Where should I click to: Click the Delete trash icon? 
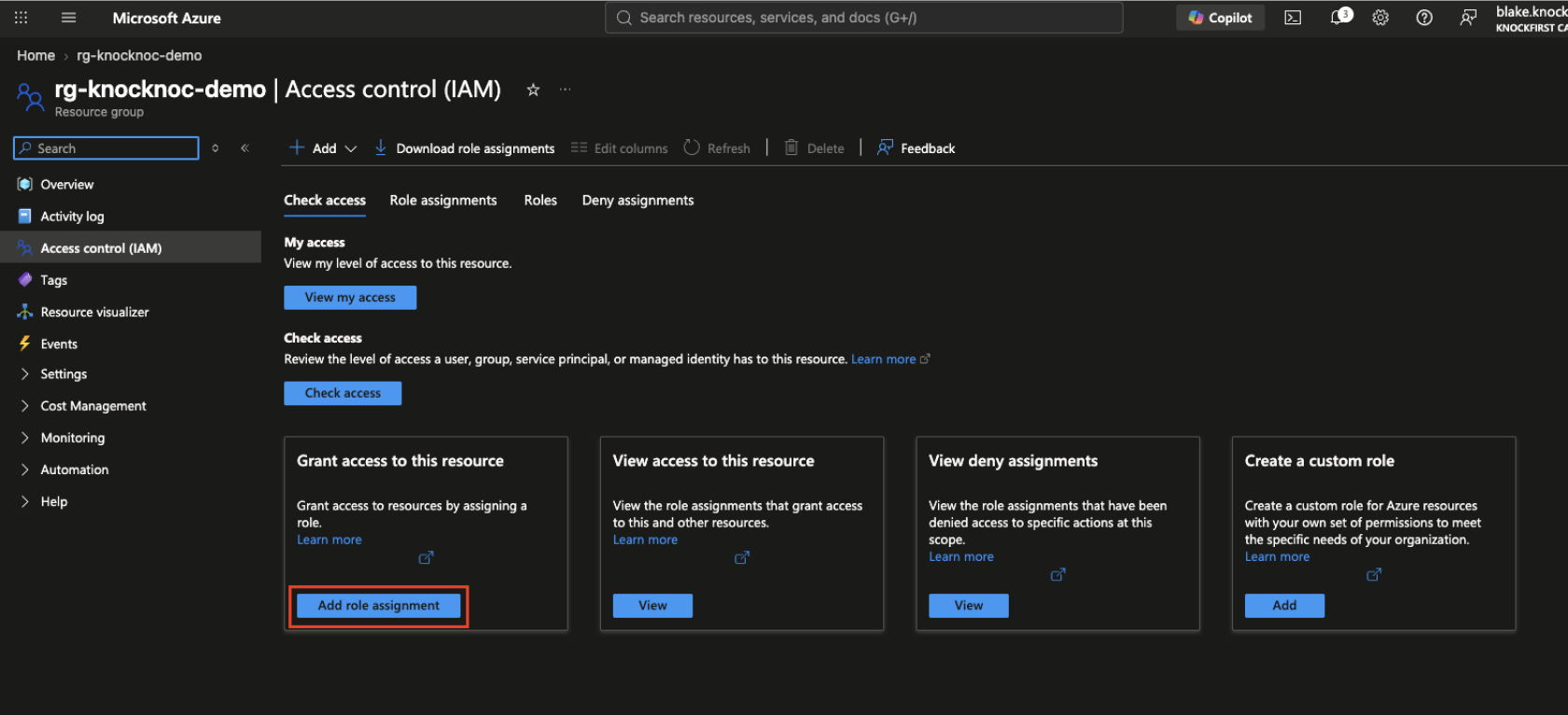[791, 147]
